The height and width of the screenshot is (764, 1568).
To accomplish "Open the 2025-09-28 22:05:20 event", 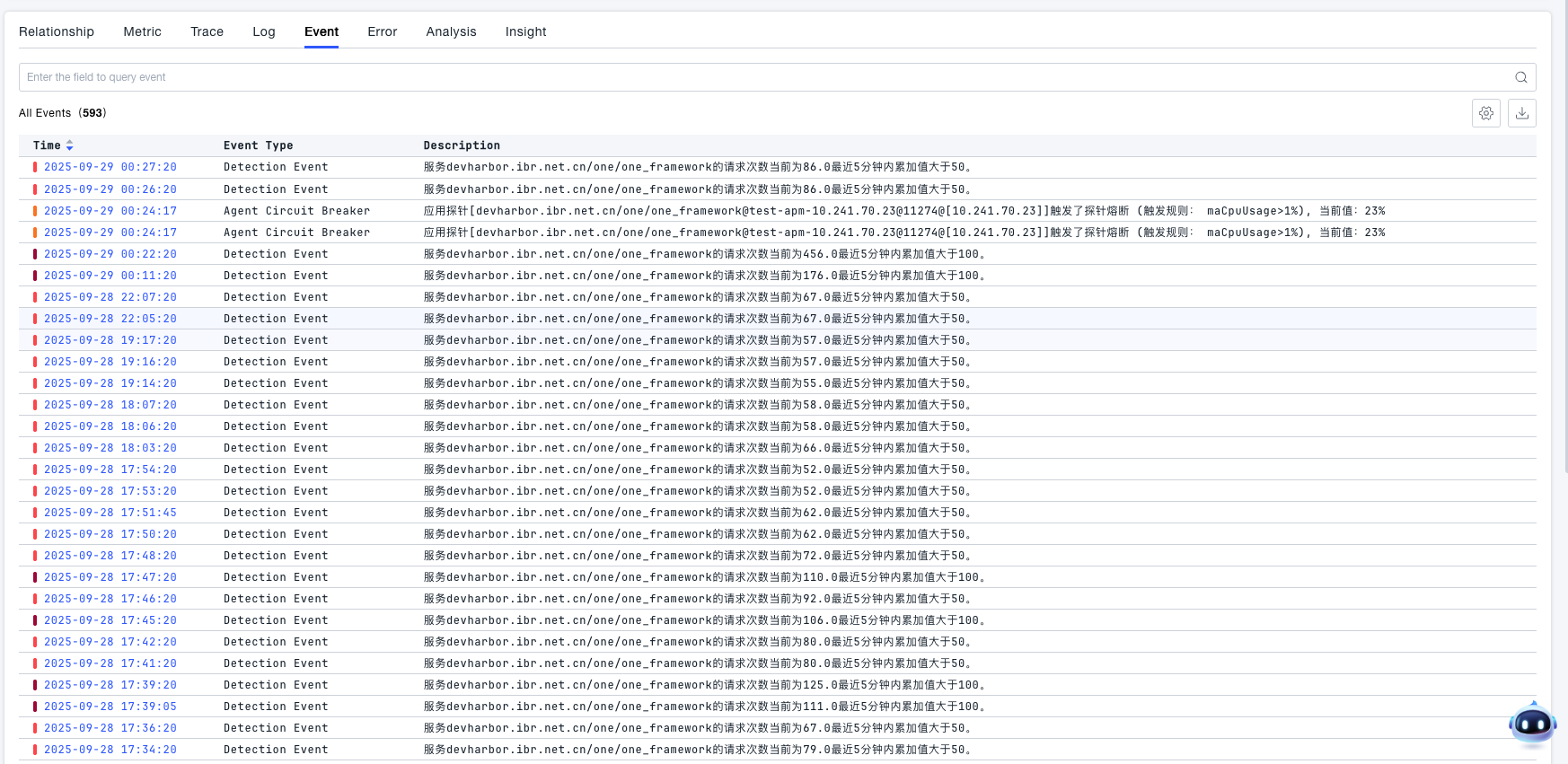I will (x=110, y=319).
